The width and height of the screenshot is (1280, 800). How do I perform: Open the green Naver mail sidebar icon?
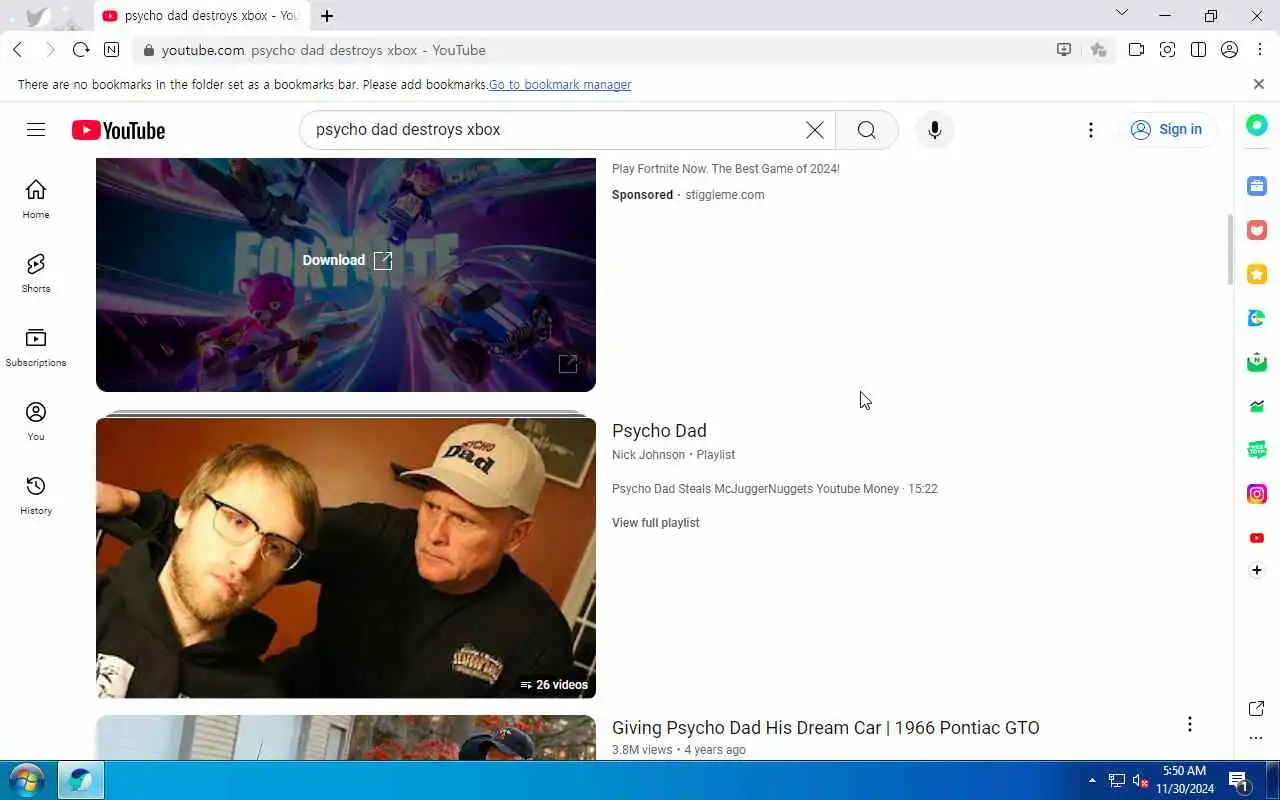tap(1257, 362)
